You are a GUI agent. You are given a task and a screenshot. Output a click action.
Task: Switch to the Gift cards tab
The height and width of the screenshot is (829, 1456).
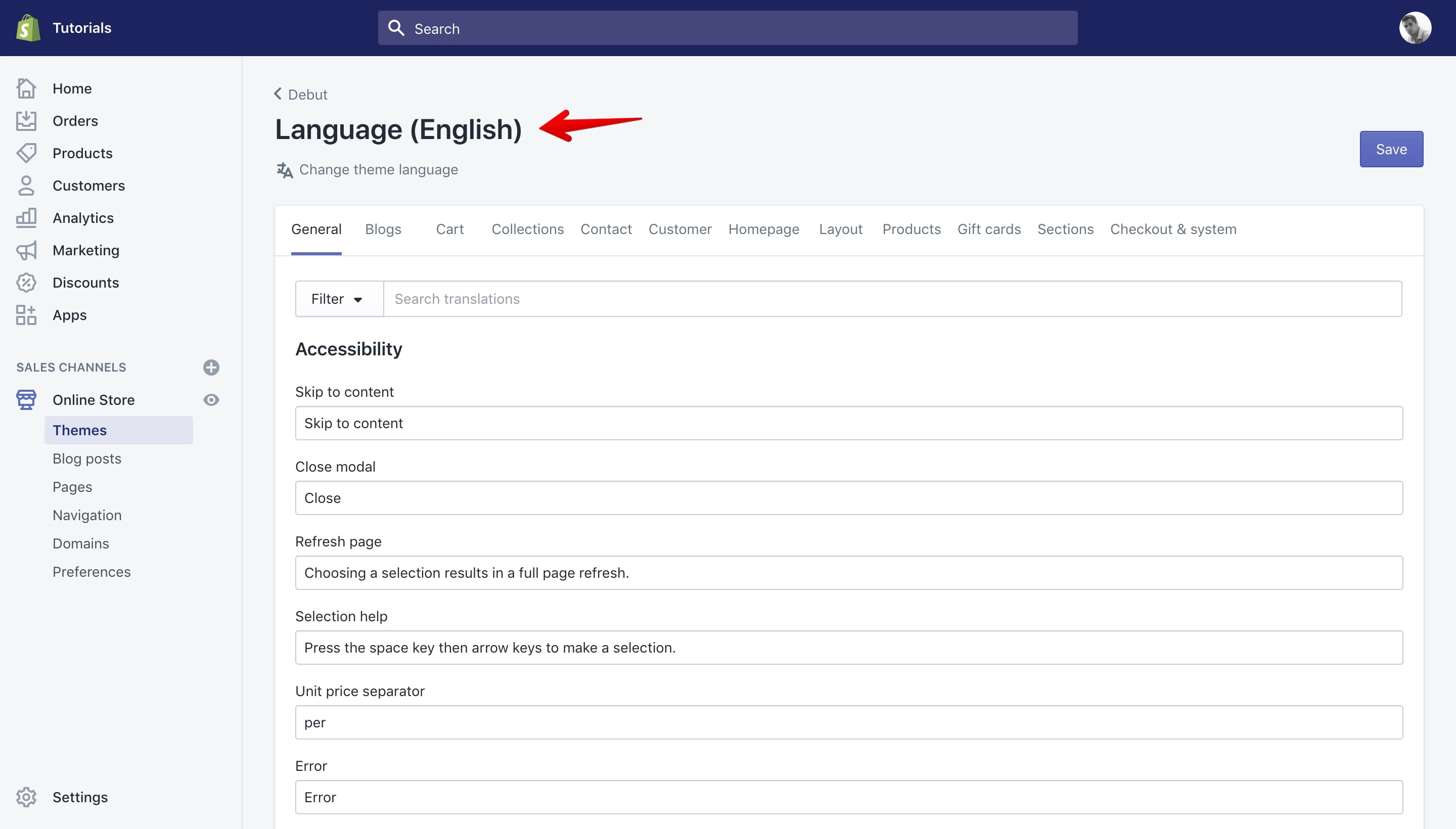pos(989,229)
